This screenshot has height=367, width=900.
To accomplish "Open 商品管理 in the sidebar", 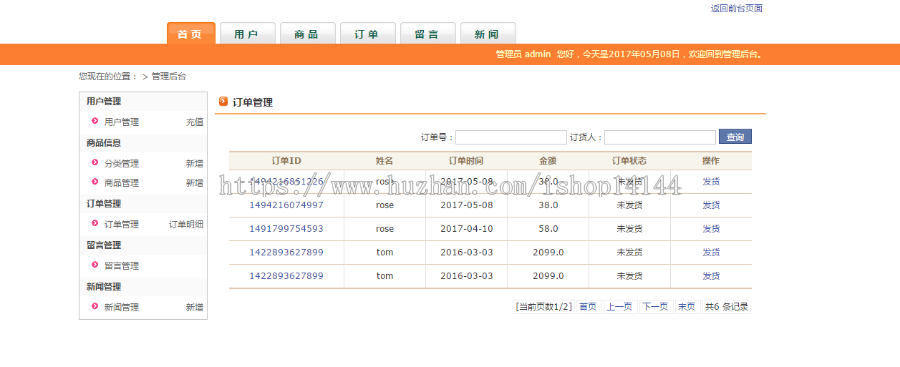I will [122, 183].
